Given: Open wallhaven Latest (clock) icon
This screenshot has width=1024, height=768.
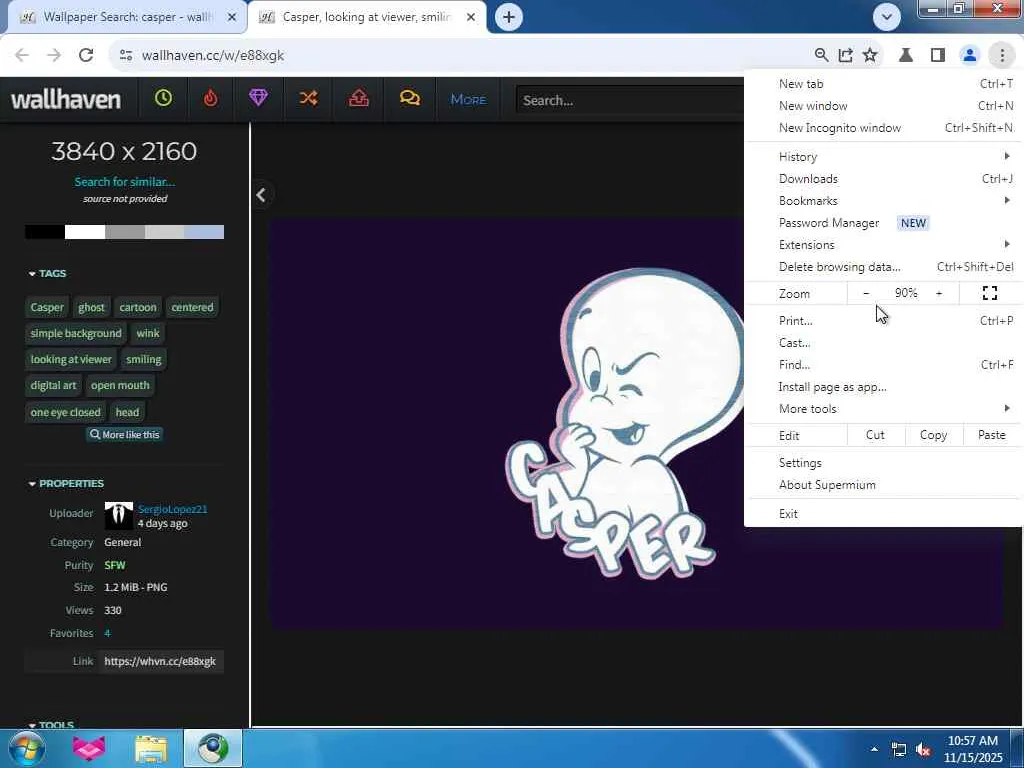Looking at the screenshot, I should 163,99.
